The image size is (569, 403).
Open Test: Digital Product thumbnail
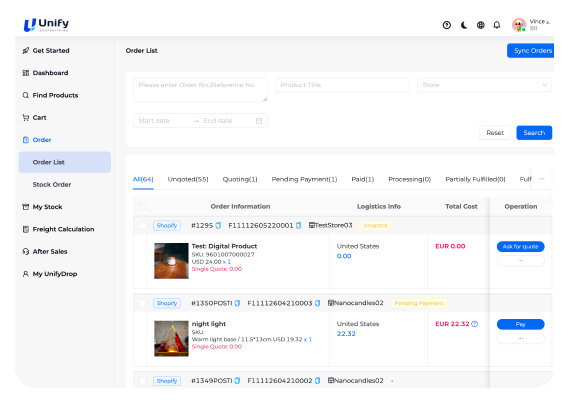click(171, 261)
